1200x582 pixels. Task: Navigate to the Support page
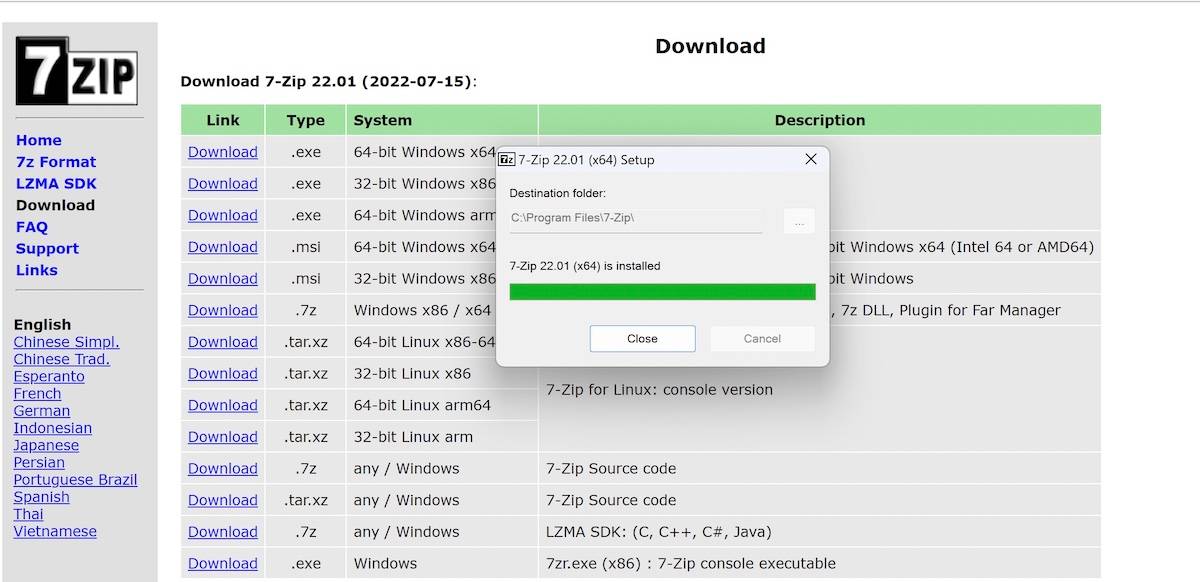47,249
